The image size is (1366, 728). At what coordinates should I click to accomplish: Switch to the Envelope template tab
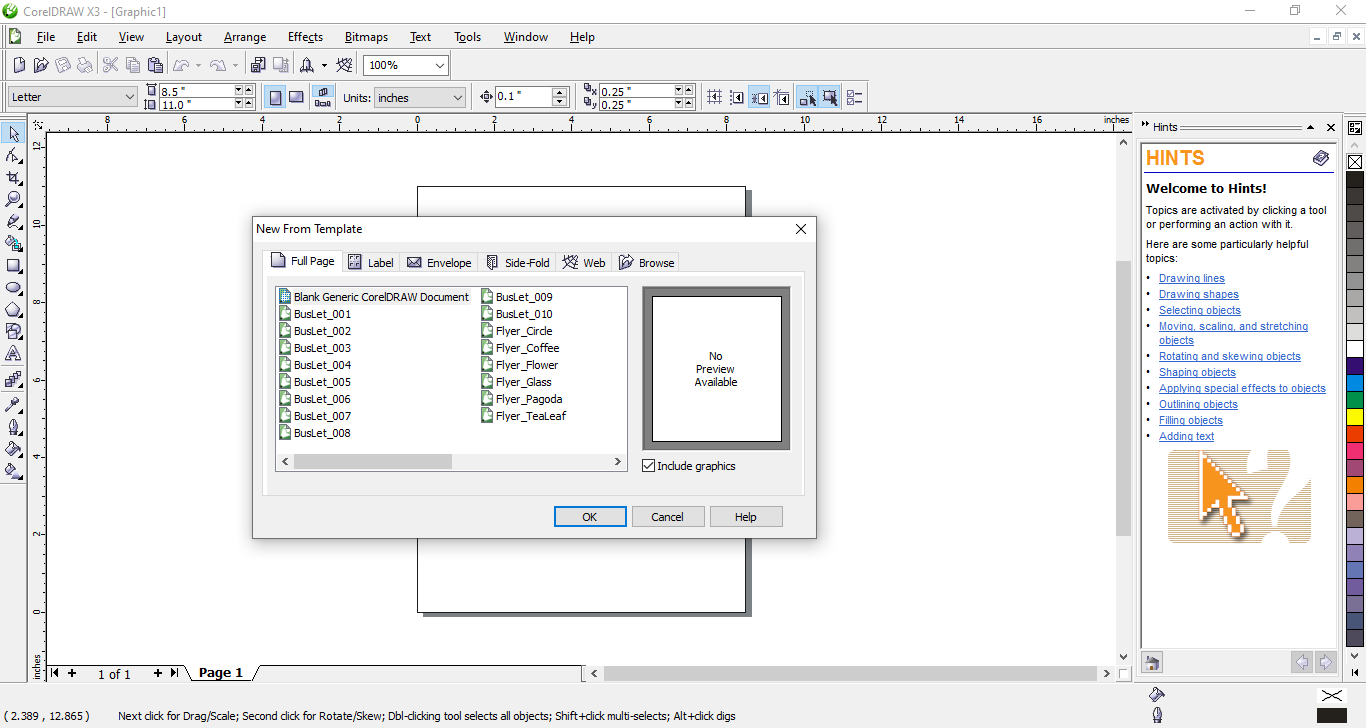tap(439, 263)
